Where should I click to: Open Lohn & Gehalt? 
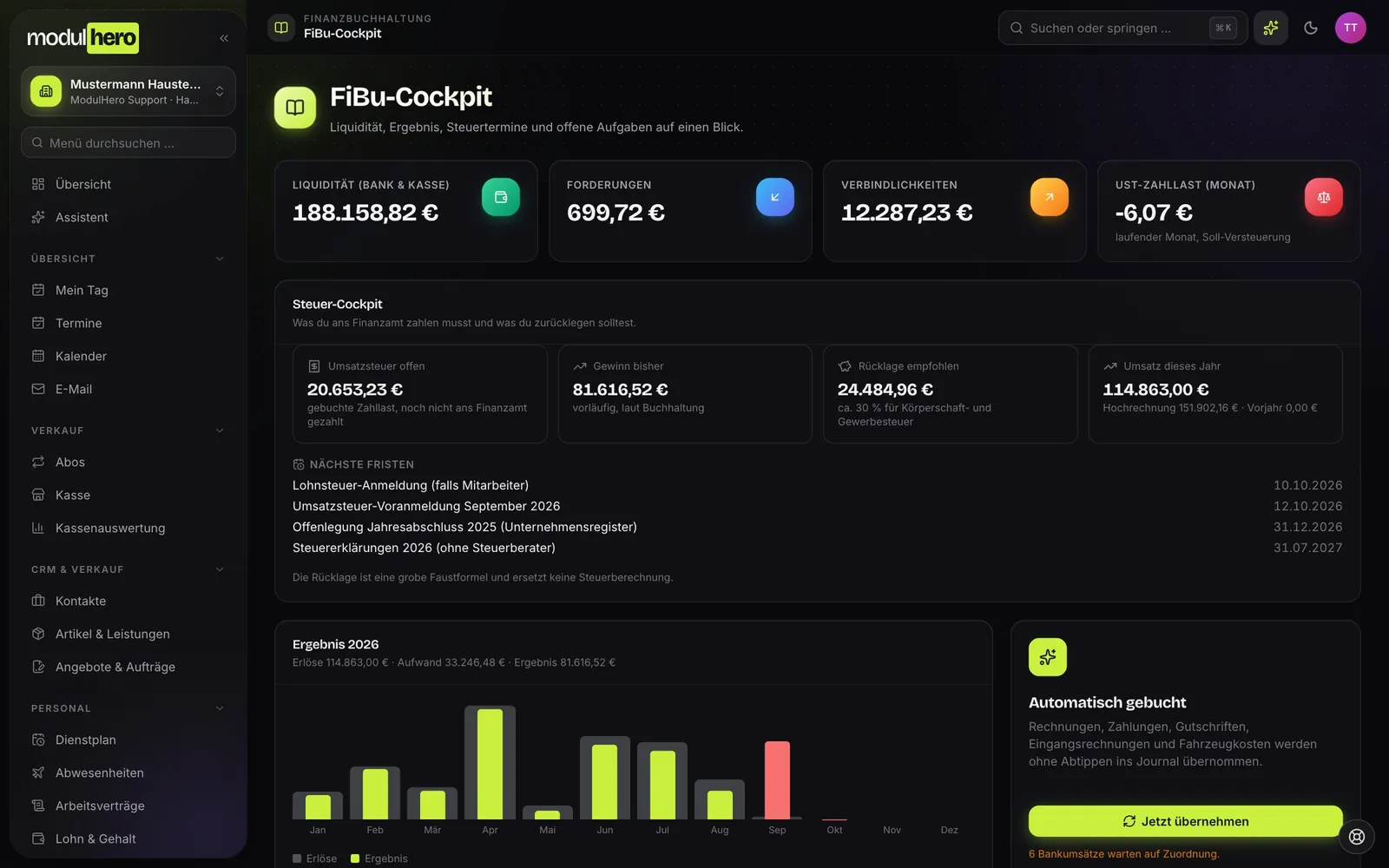[x=128, y=838]
